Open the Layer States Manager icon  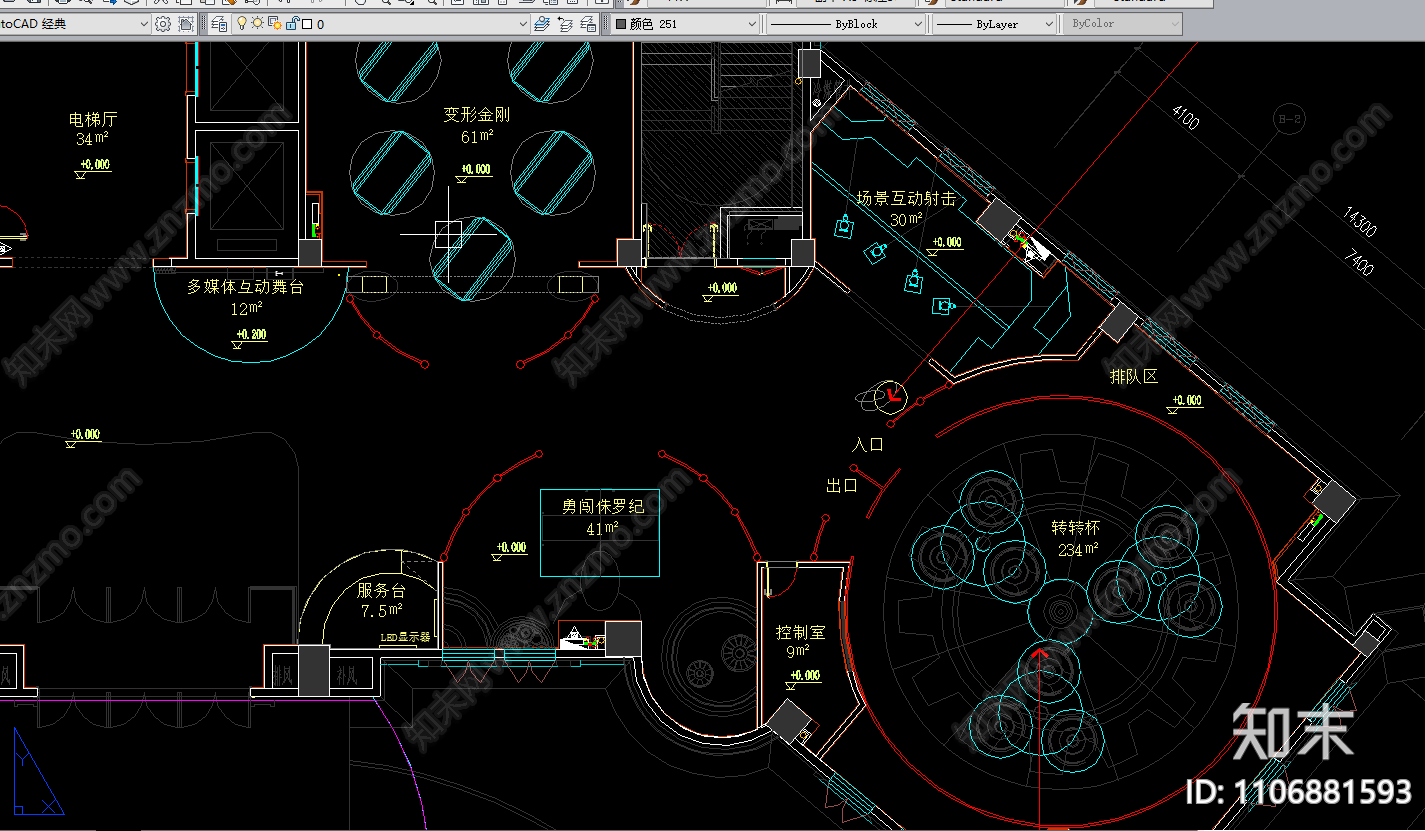click(x=589, y=24)
